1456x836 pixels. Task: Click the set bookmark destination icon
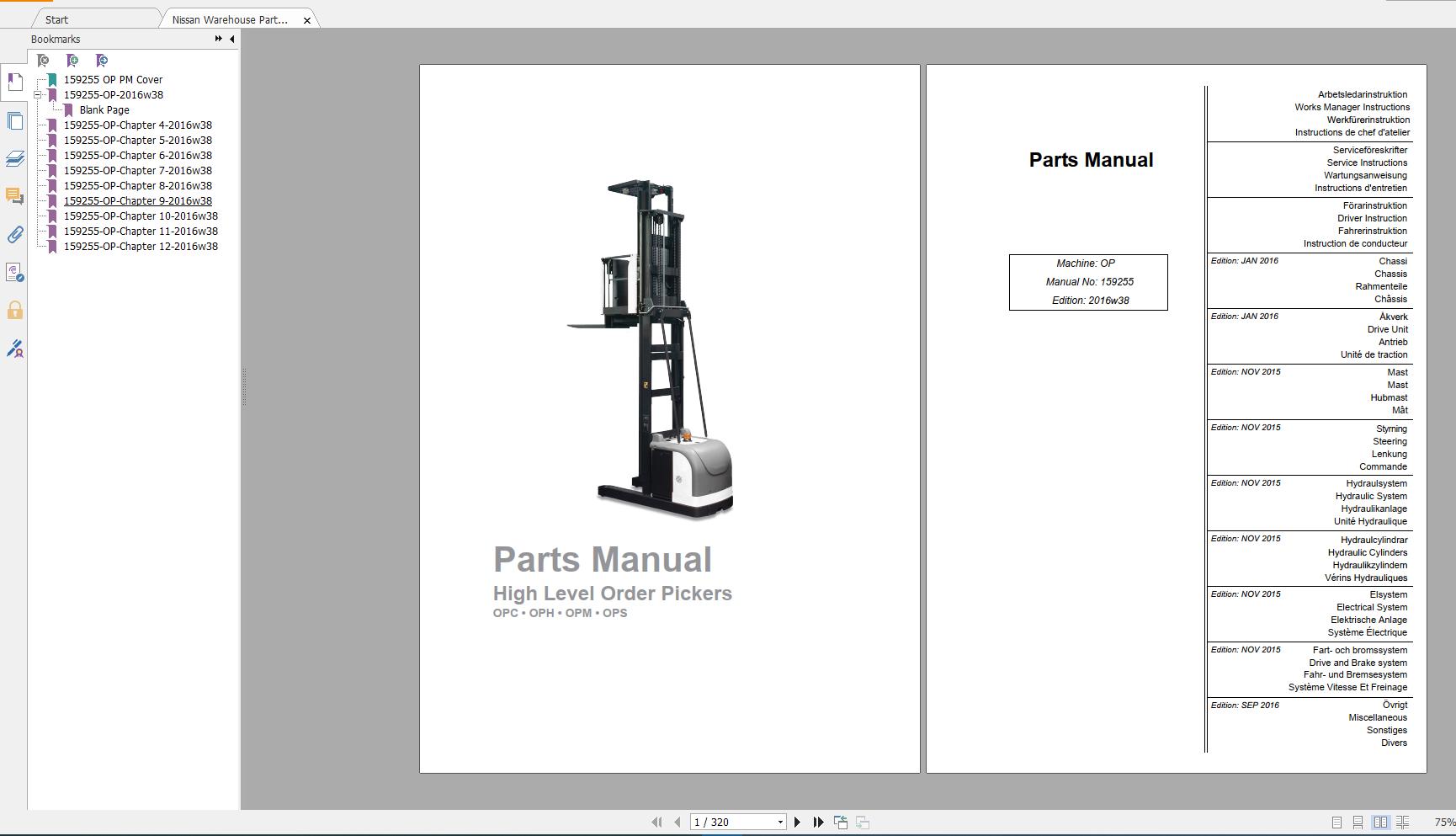(x=102, y=61)
